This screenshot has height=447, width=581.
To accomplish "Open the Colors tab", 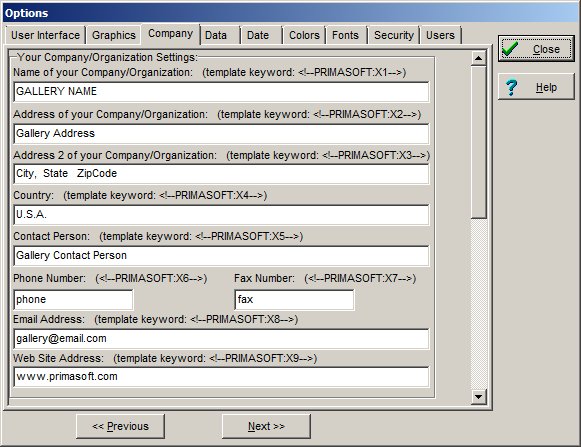I will (x=304, y=35).
